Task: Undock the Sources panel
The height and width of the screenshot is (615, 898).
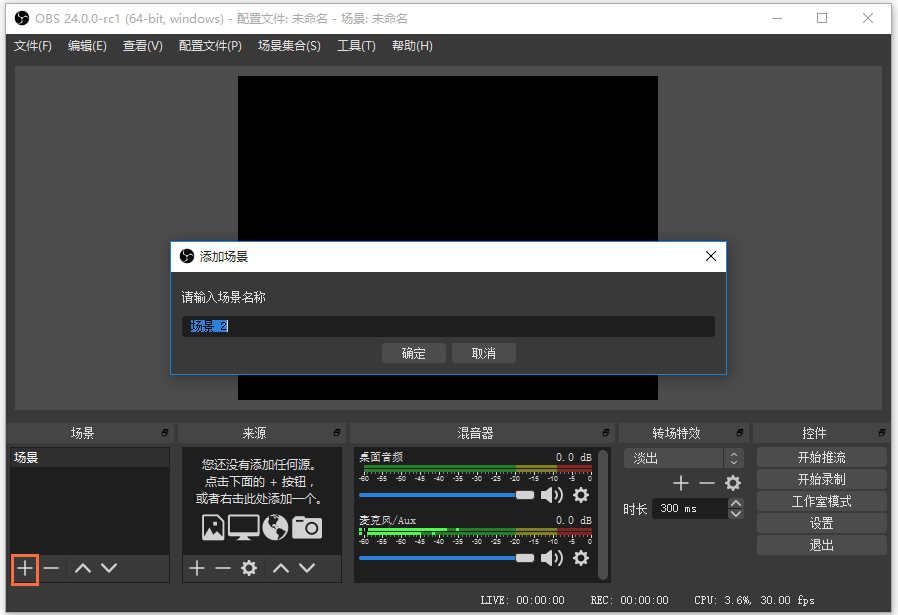Action: point(337,433)
